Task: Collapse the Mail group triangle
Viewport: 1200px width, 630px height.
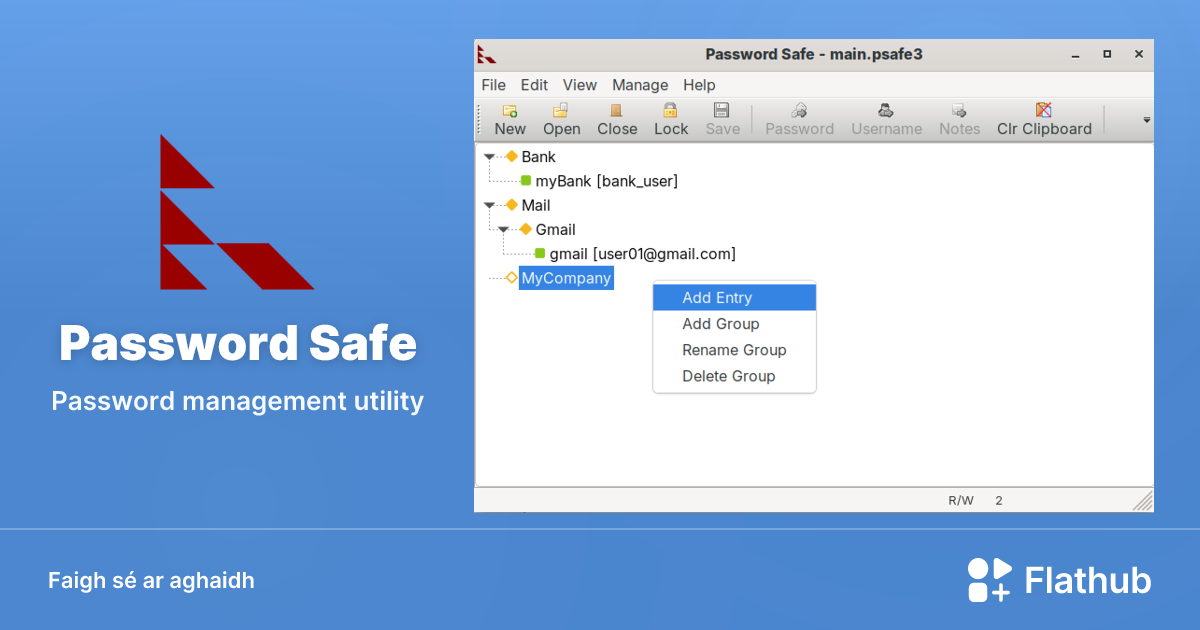Action: coord(489,205)
